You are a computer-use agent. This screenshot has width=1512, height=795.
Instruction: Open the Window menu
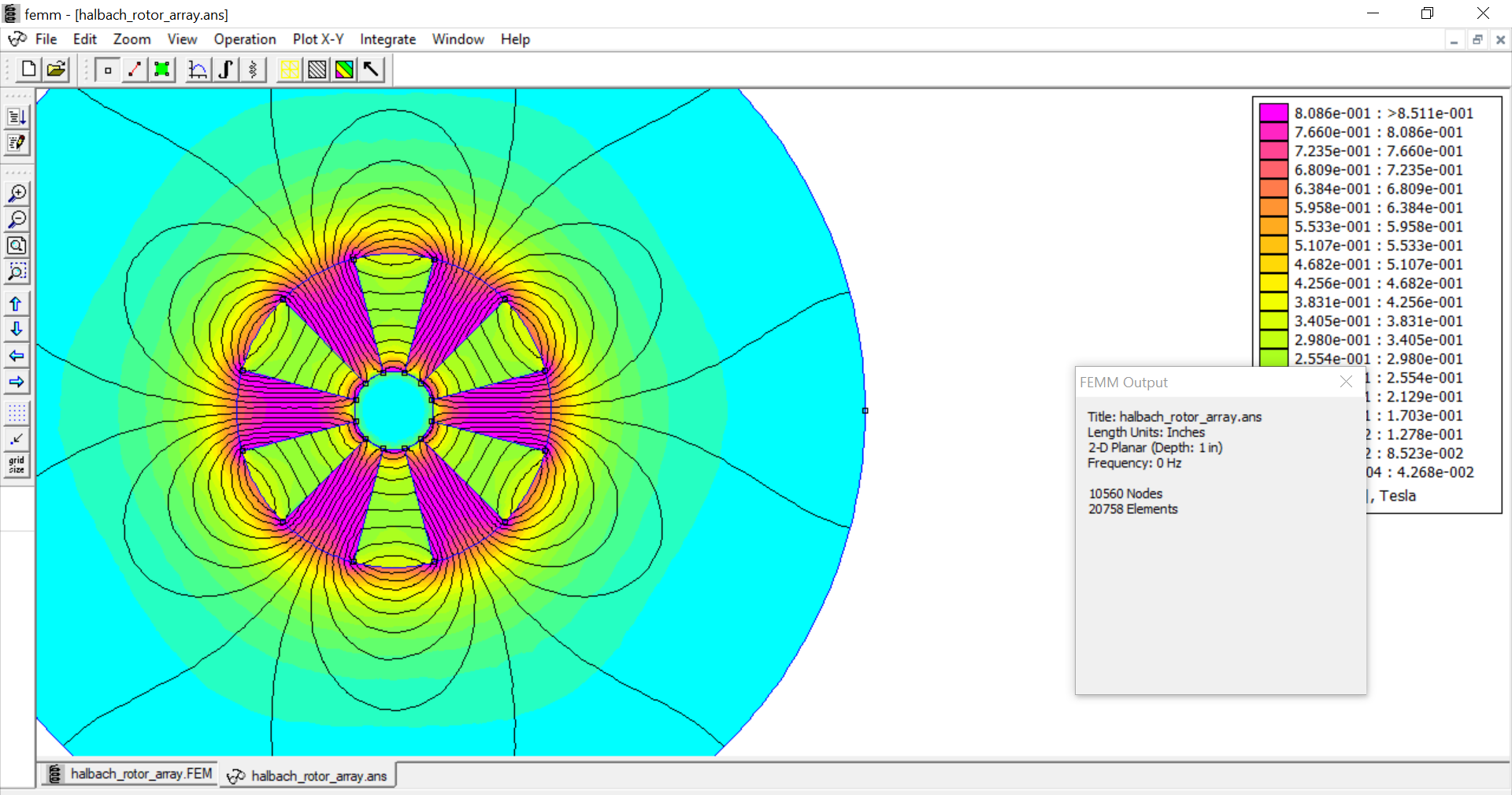(458, 39)
